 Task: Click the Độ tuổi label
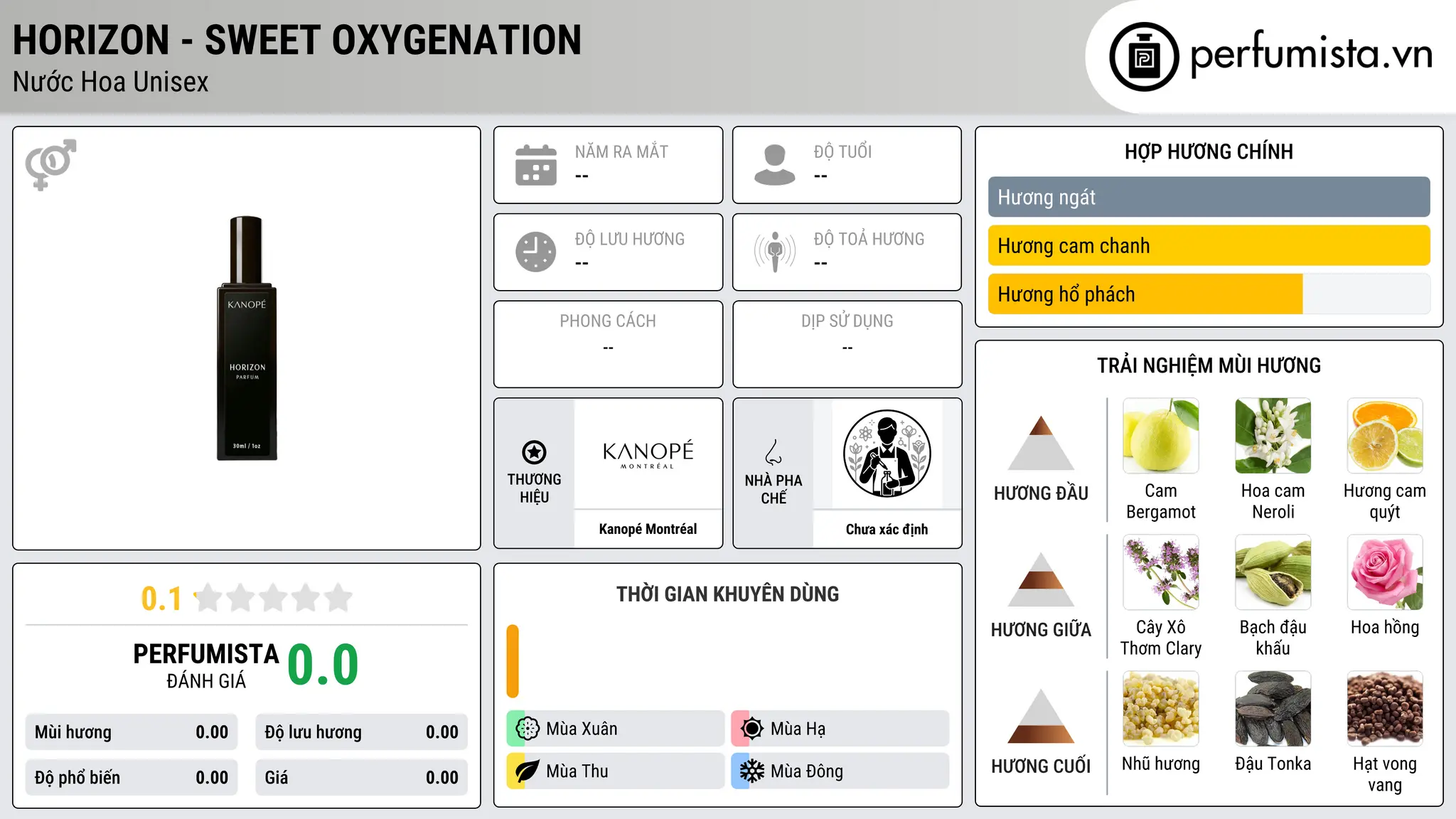pyautogui.click(x=842, y=151)
